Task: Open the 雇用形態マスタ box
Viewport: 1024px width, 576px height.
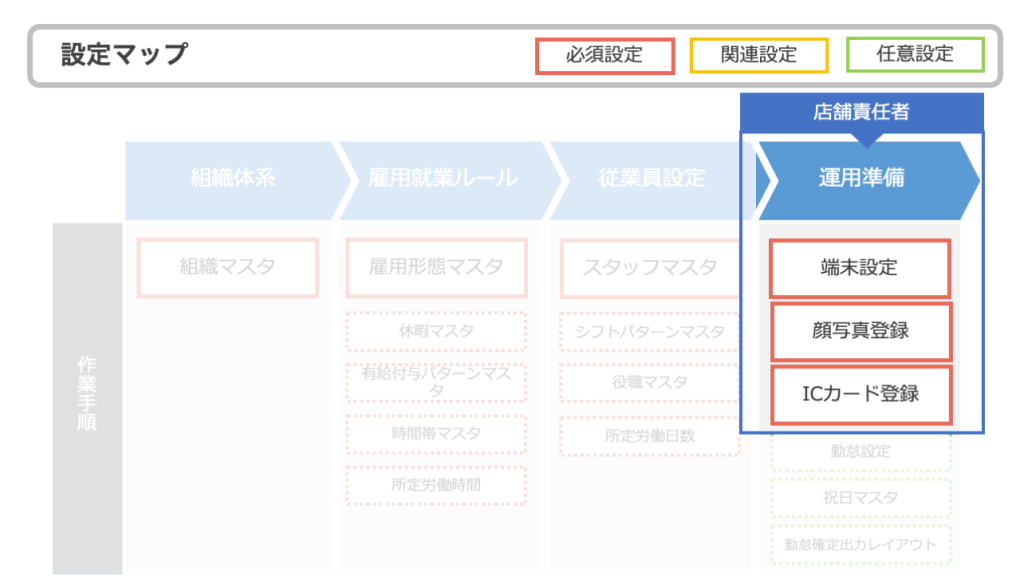Action: [x=436, y=267]
